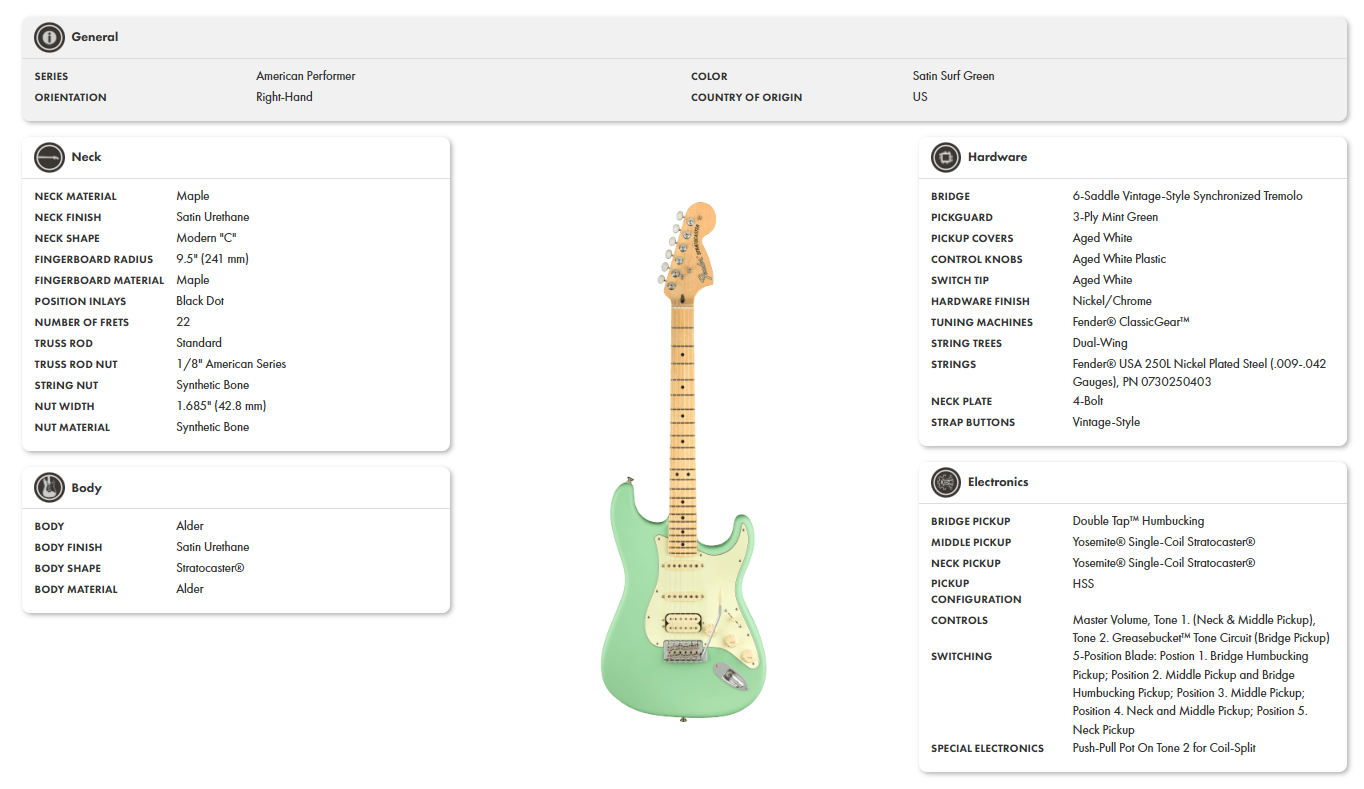The image size is (1364, 789).
Task: Click the 5-Position Blade switching description
Action: (1190, 693)
